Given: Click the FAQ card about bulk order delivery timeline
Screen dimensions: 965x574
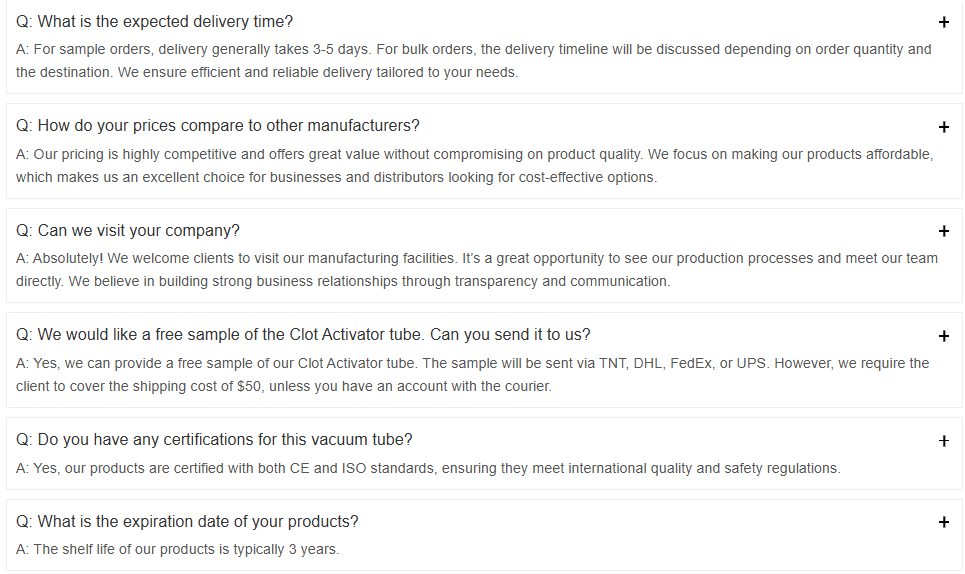Looking at the screenshot, I should pos(484,47).
